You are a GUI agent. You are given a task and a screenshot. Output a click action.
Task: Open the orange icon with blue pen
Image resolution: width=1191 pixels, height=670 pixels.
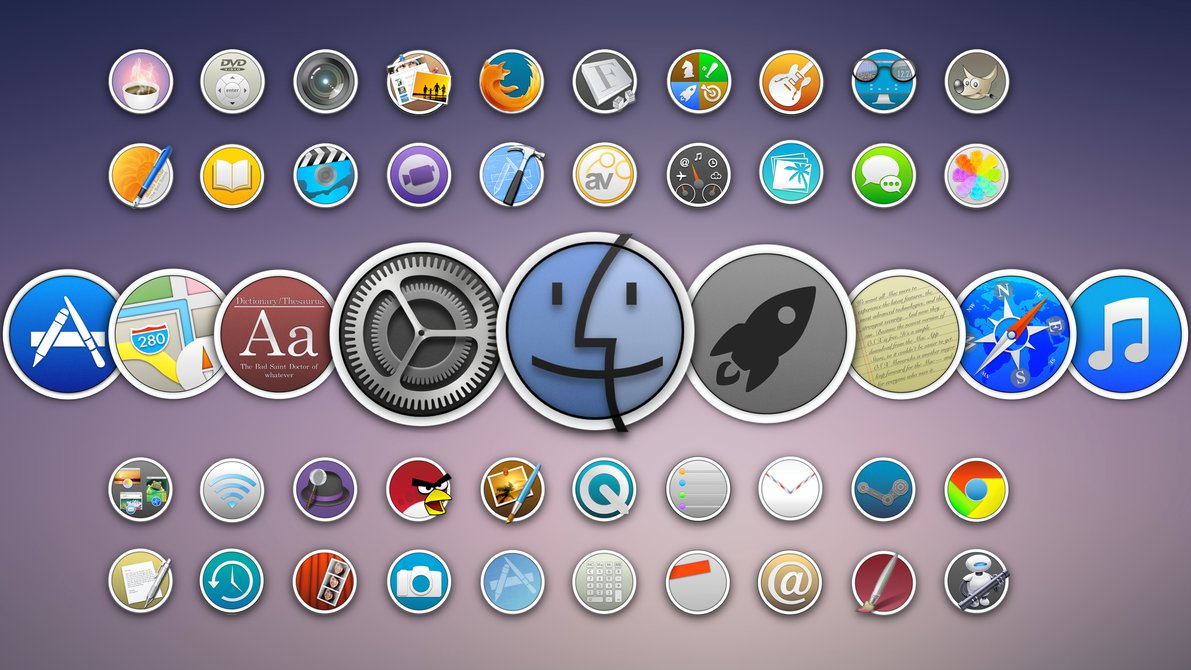pyautogui.click(x=141, y=175)
